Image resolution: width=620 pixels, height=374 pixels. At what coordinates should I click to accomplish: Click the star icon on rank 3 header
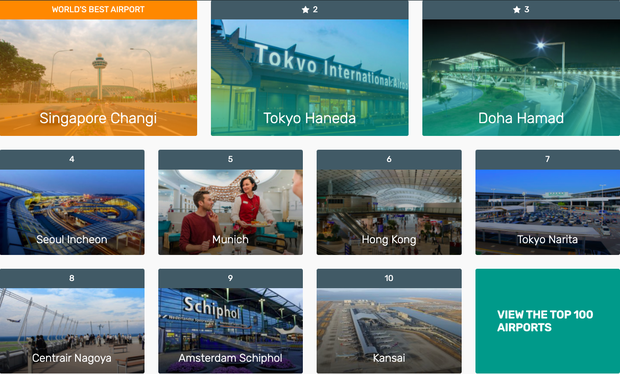click(x=516, y=9)
